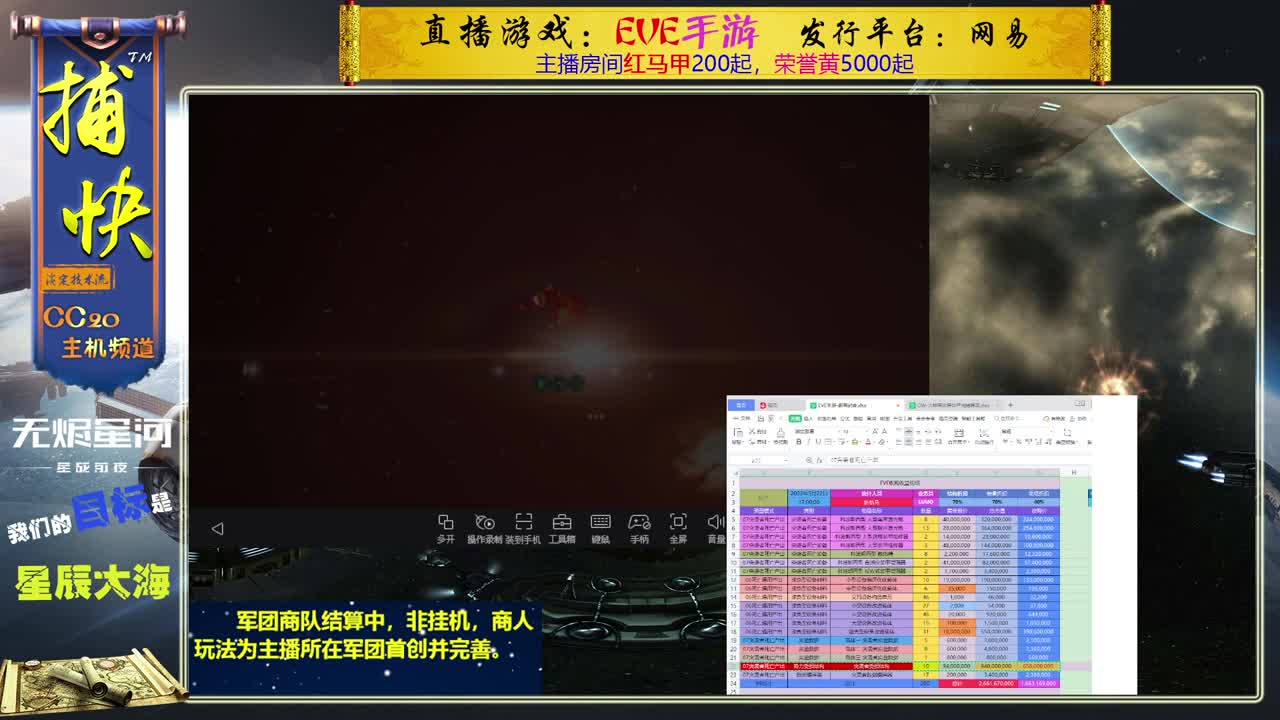The width and height of the screenshot is (1280, 720).
Task: Select cell containing 224,000,000
Action: tap(1038, 520)
